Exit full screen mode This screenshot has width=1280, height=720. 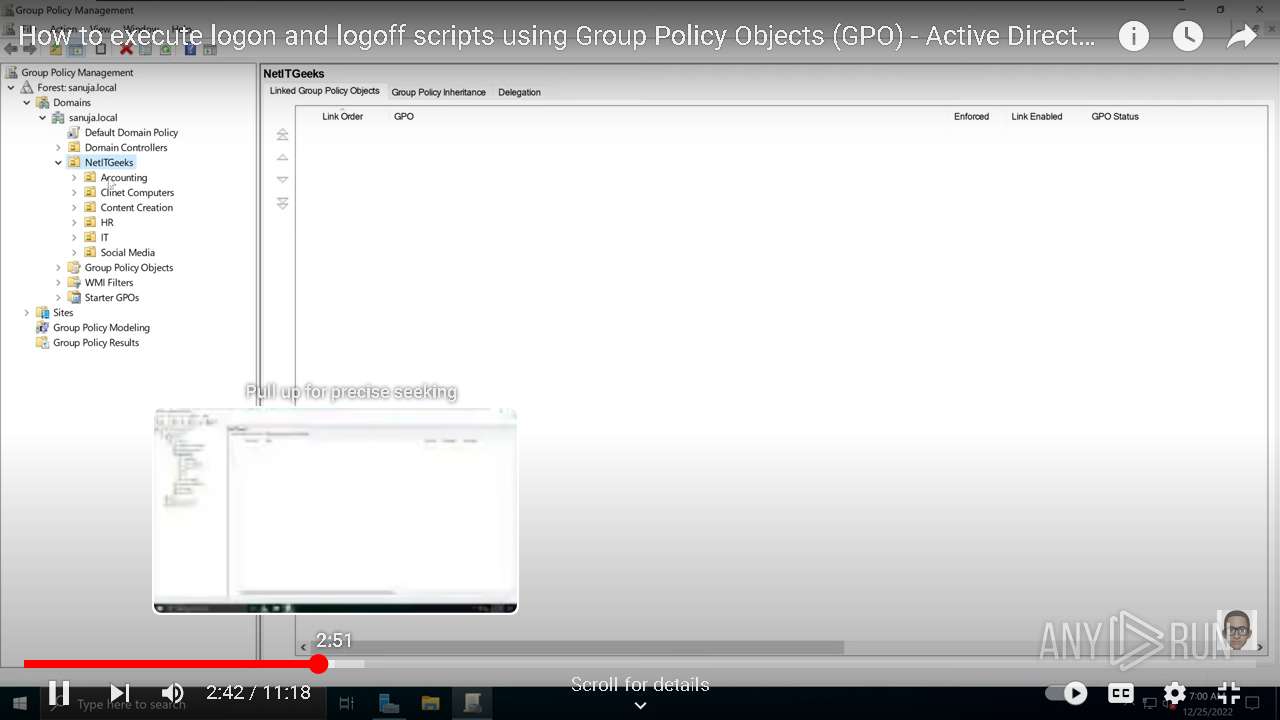pyautogui.click(x=1229, y=693)
